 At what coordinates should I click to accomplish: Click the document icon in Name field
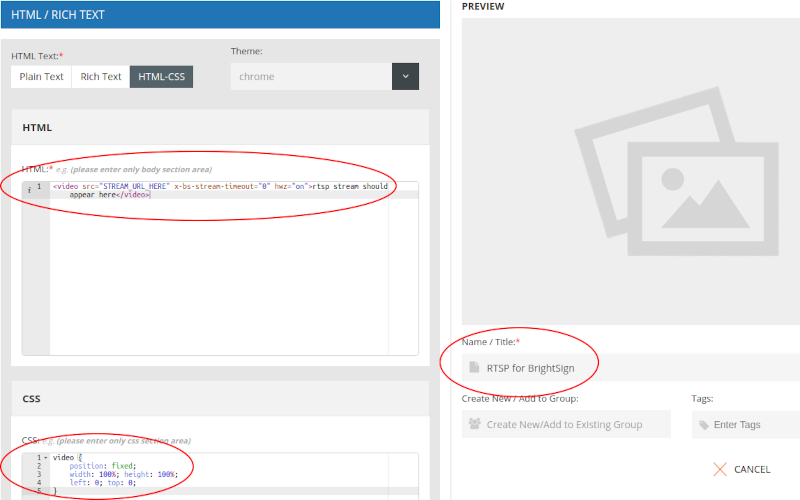tap(474, 367)
